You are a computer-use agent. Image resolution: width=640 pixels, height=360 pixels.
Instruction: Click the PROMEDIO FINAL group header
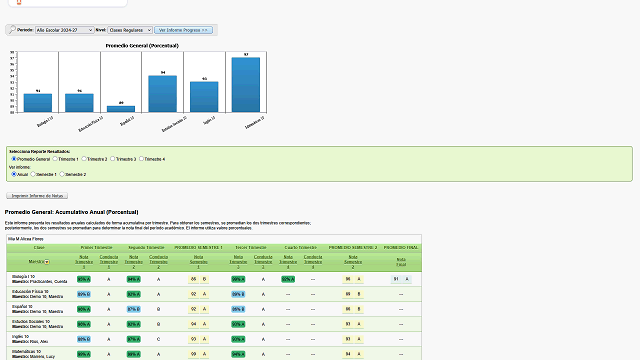pos(401,248)
